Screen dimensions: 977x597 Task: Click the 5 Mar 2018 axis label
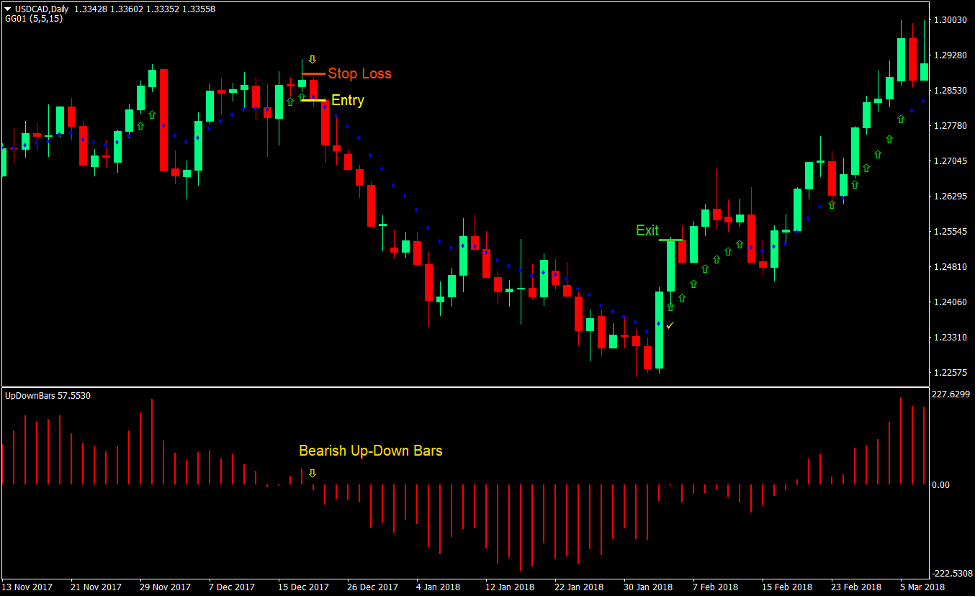[x=922, y=587]
